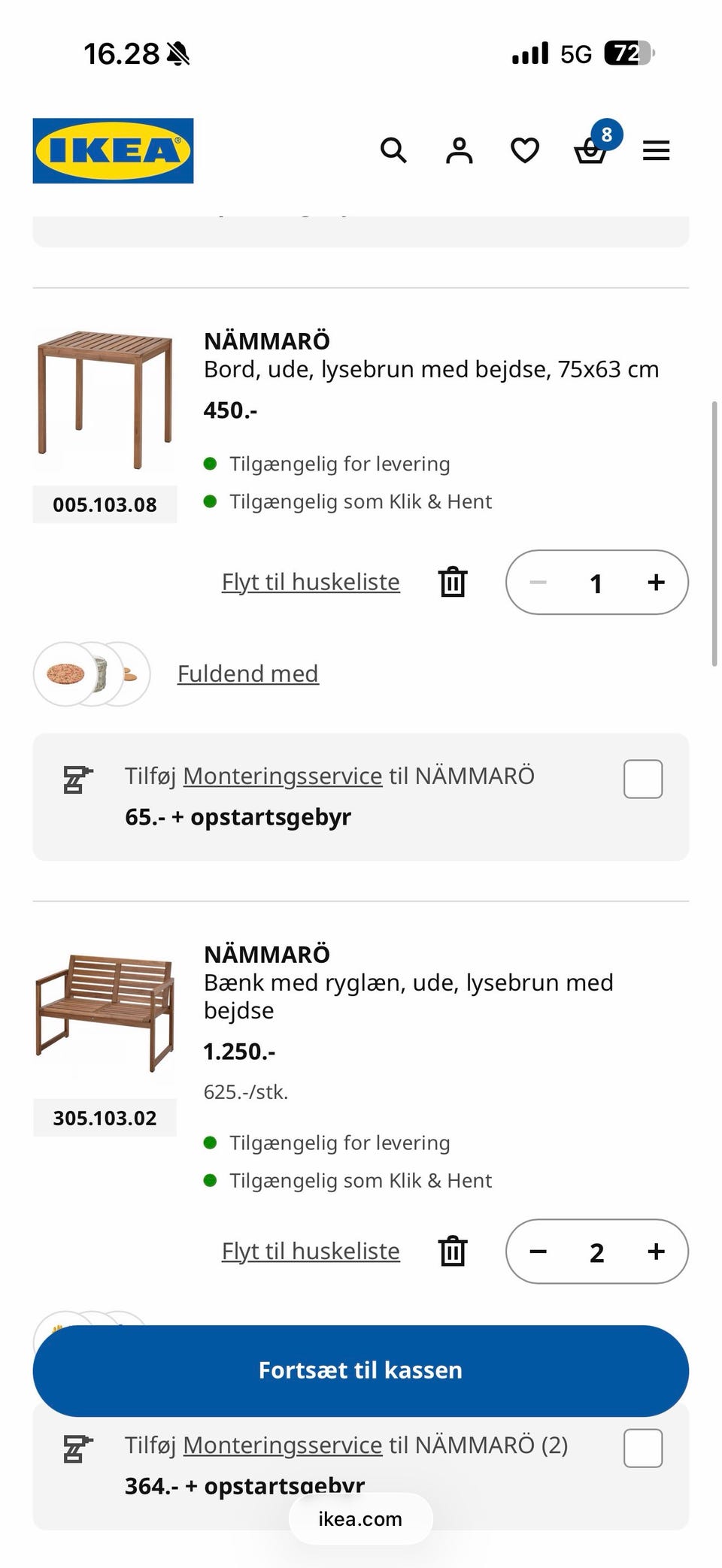Increase NÄMMARÖ bench quantity with plus

(x=656, y=1251)
